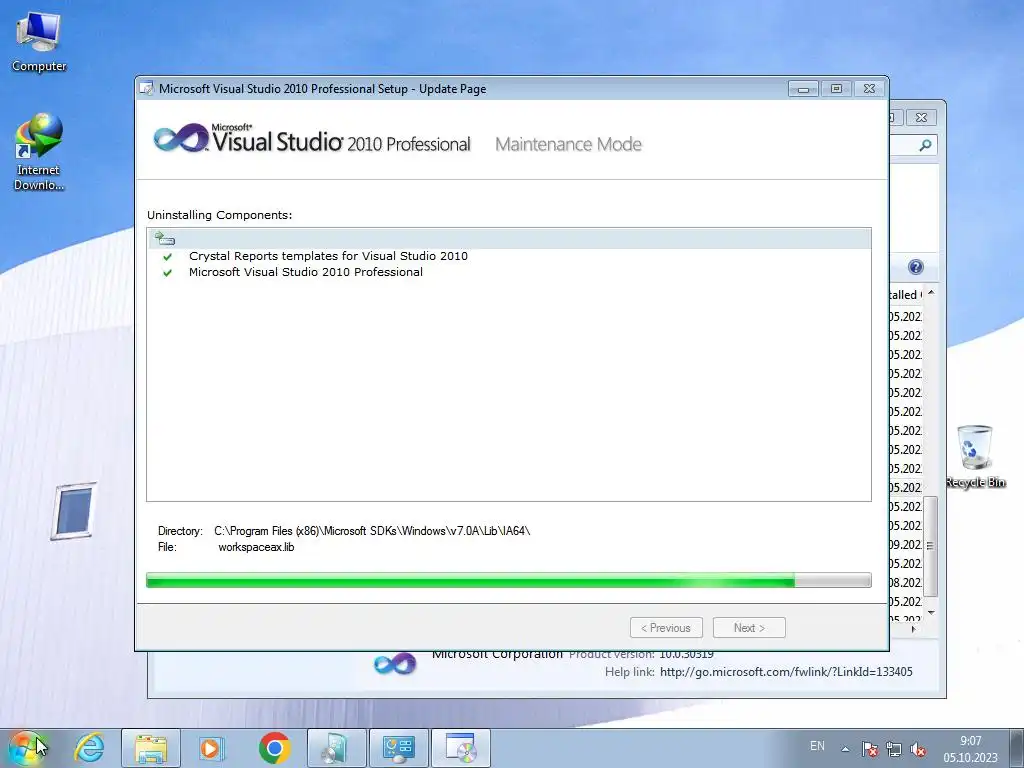Image resolution: width=1024 pixels, height=768 pixels.
Task: Click vertical scrollbar thumb in programs list
Action: [x=931, y=546]
